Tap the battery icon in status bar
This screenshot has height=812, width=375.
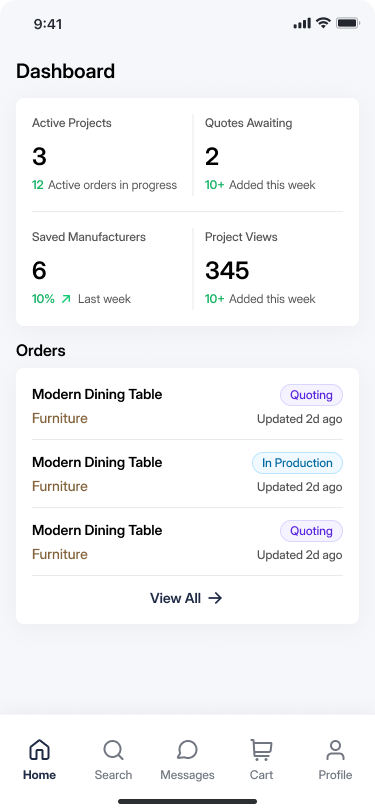(x=348, y=23)
